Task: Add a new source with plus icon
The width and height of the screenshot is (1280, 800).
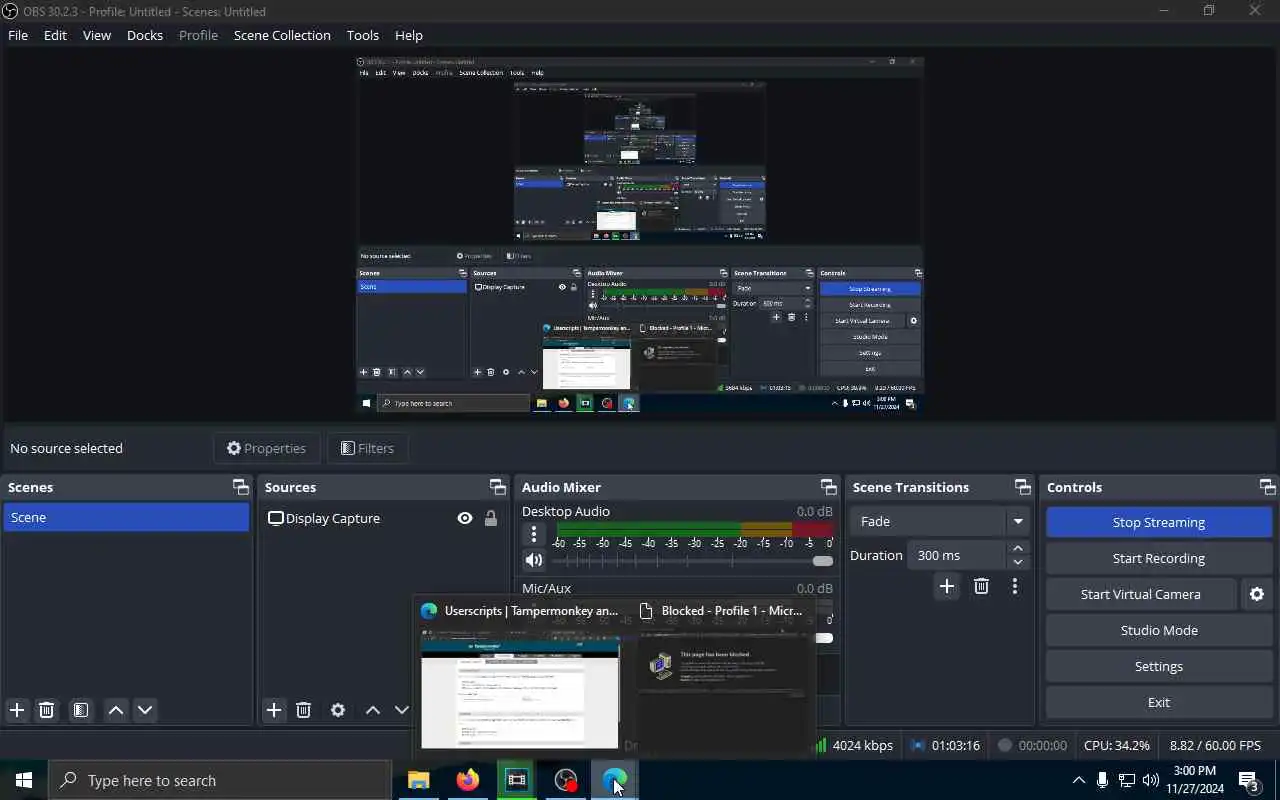Action: (274, 710)
